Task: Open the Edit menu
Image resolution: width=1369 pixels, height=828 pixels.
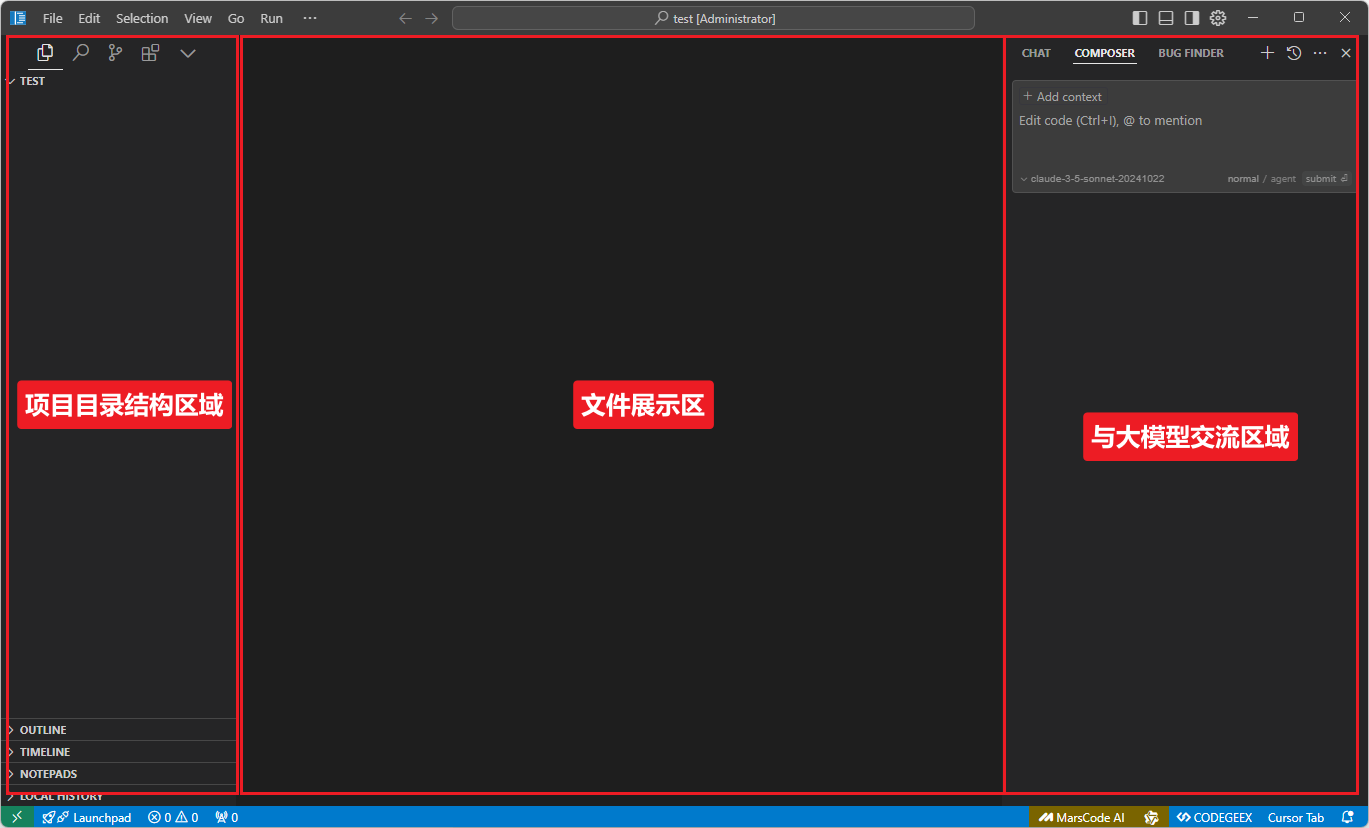Action: point(89,18)
